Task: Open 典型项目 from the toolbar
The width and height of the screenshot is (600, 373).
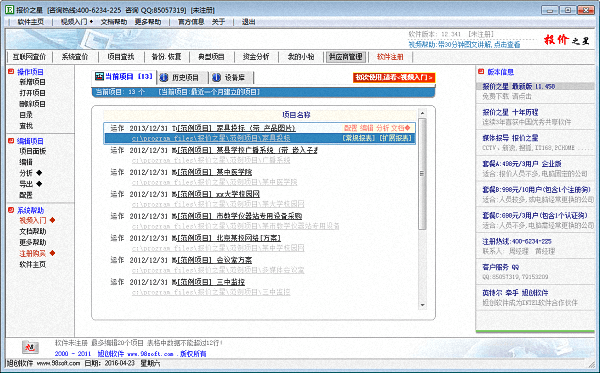Action: (211, 57)
